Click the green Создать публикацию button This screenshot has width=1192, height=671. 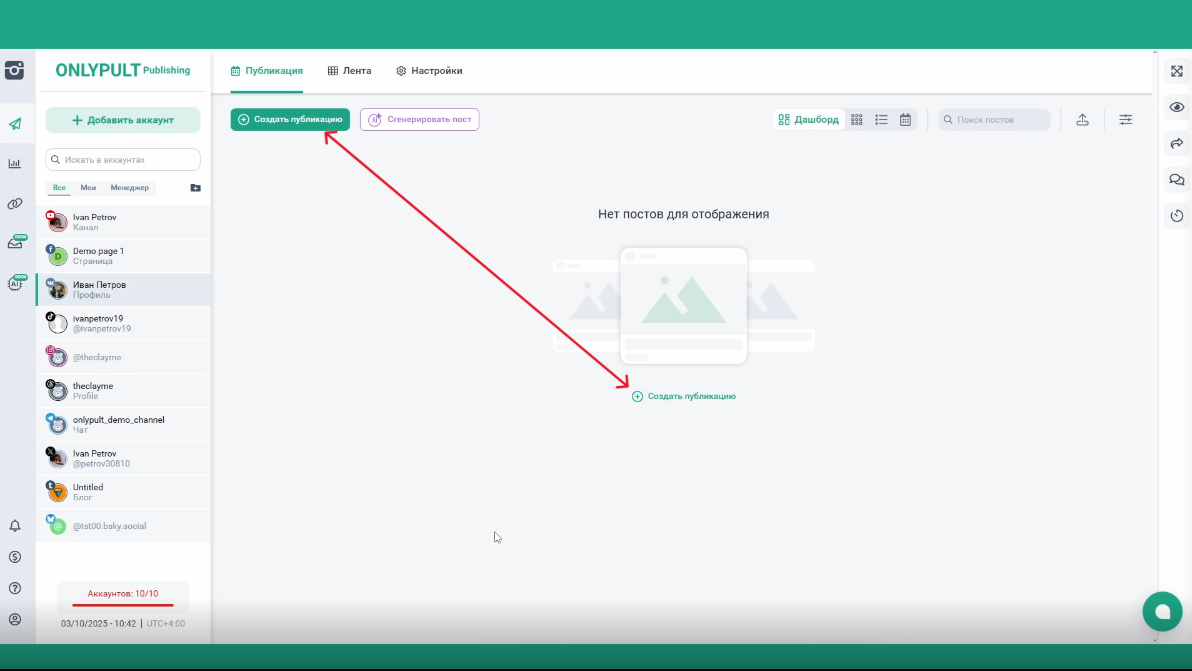pos(290,120)
